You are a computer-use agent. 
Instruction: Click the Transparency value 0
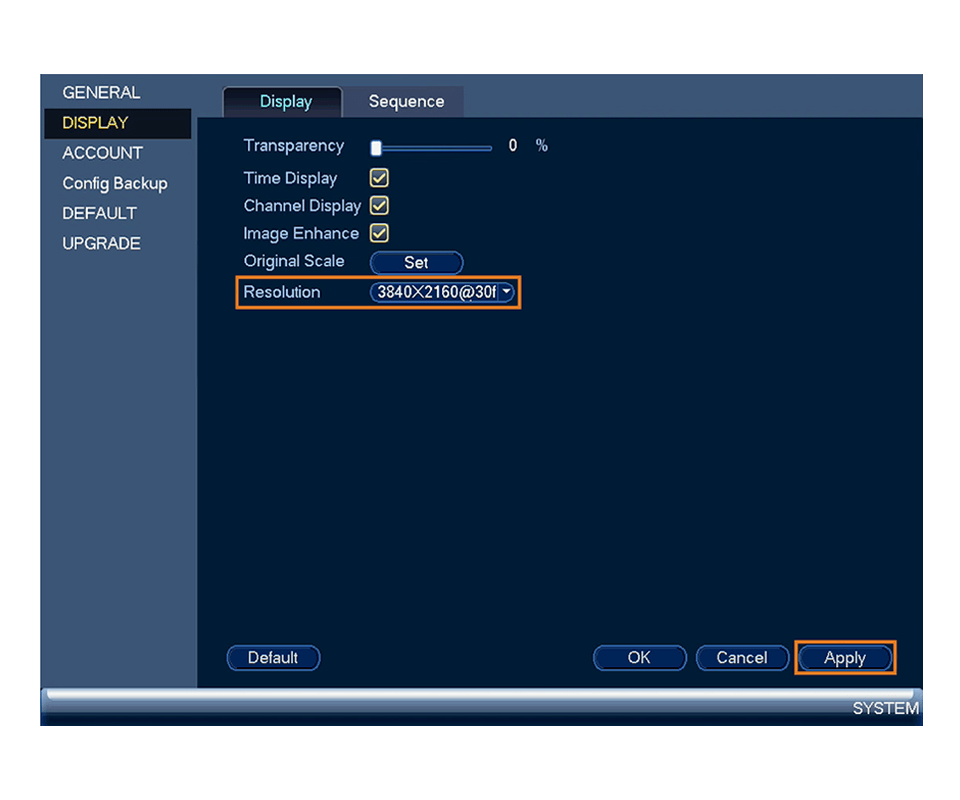pyautogui.click(x=512, y=146)
